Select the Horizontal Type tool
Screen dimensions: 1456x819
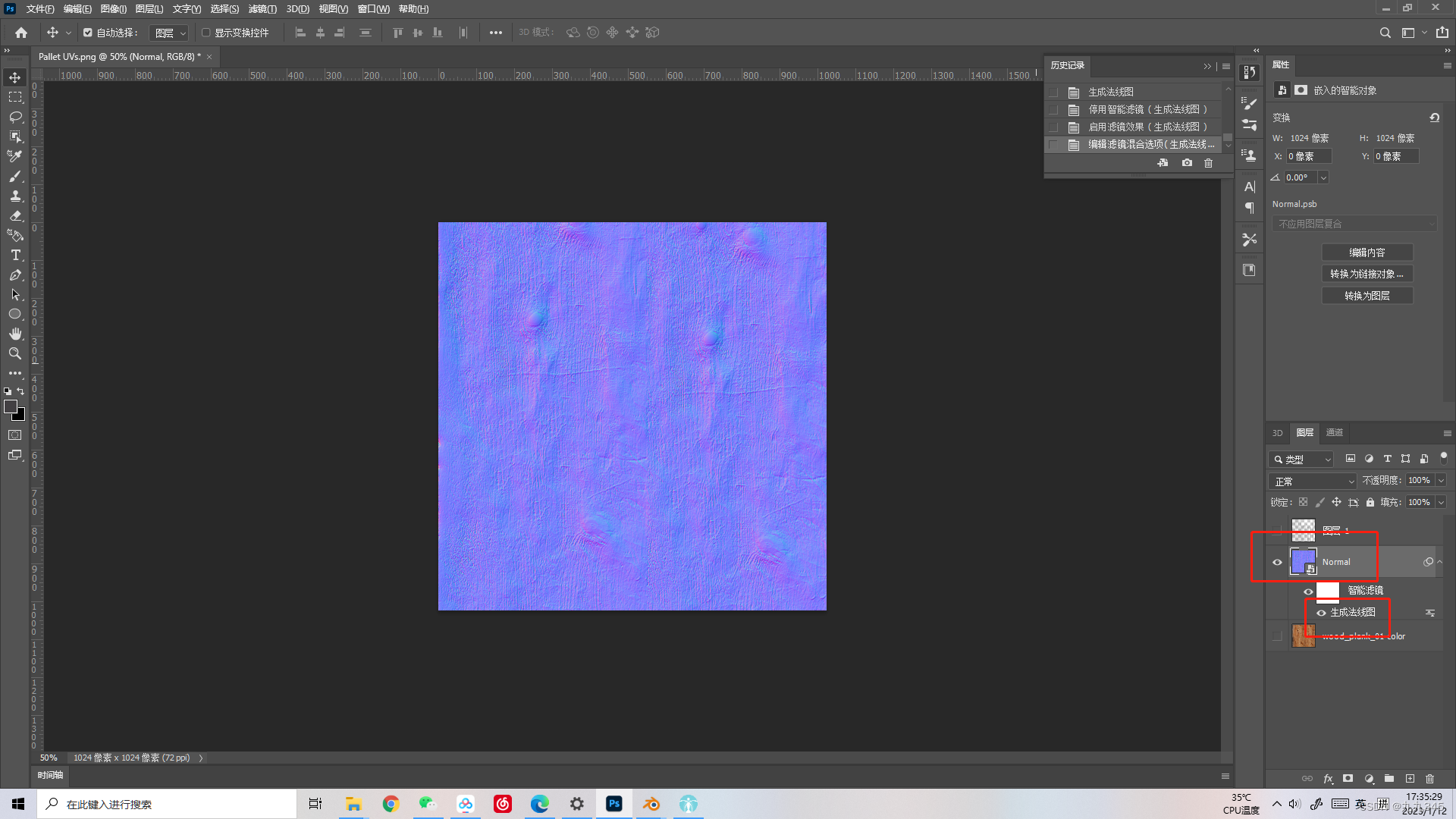point(15,255)
